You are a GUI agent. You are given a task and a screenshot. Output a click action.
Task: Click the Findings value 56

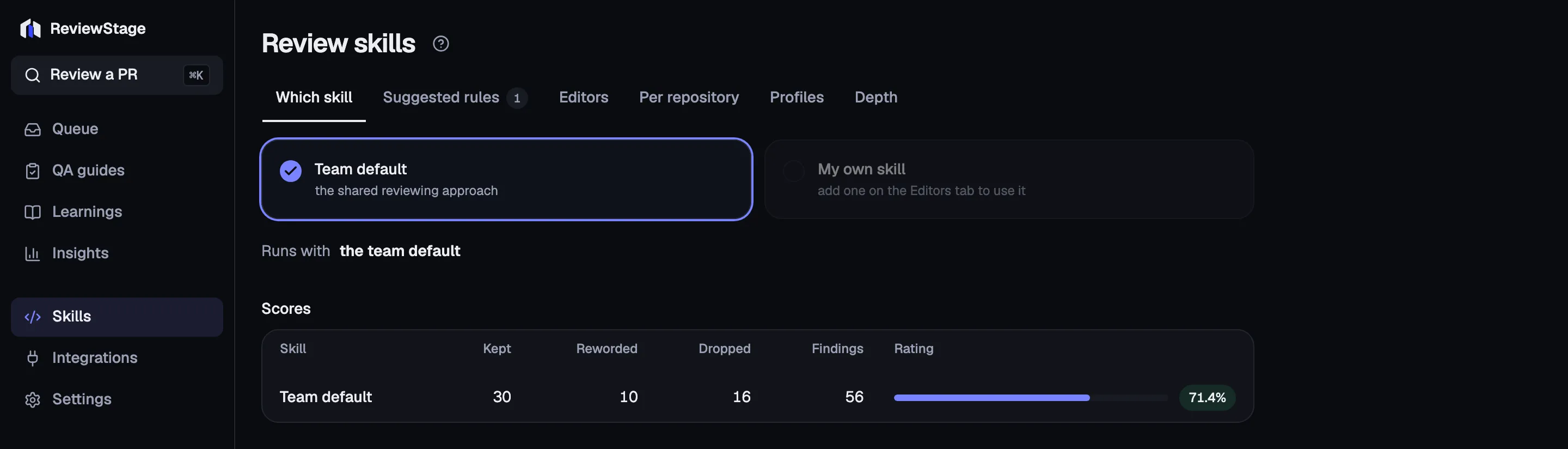pos(854,397)
